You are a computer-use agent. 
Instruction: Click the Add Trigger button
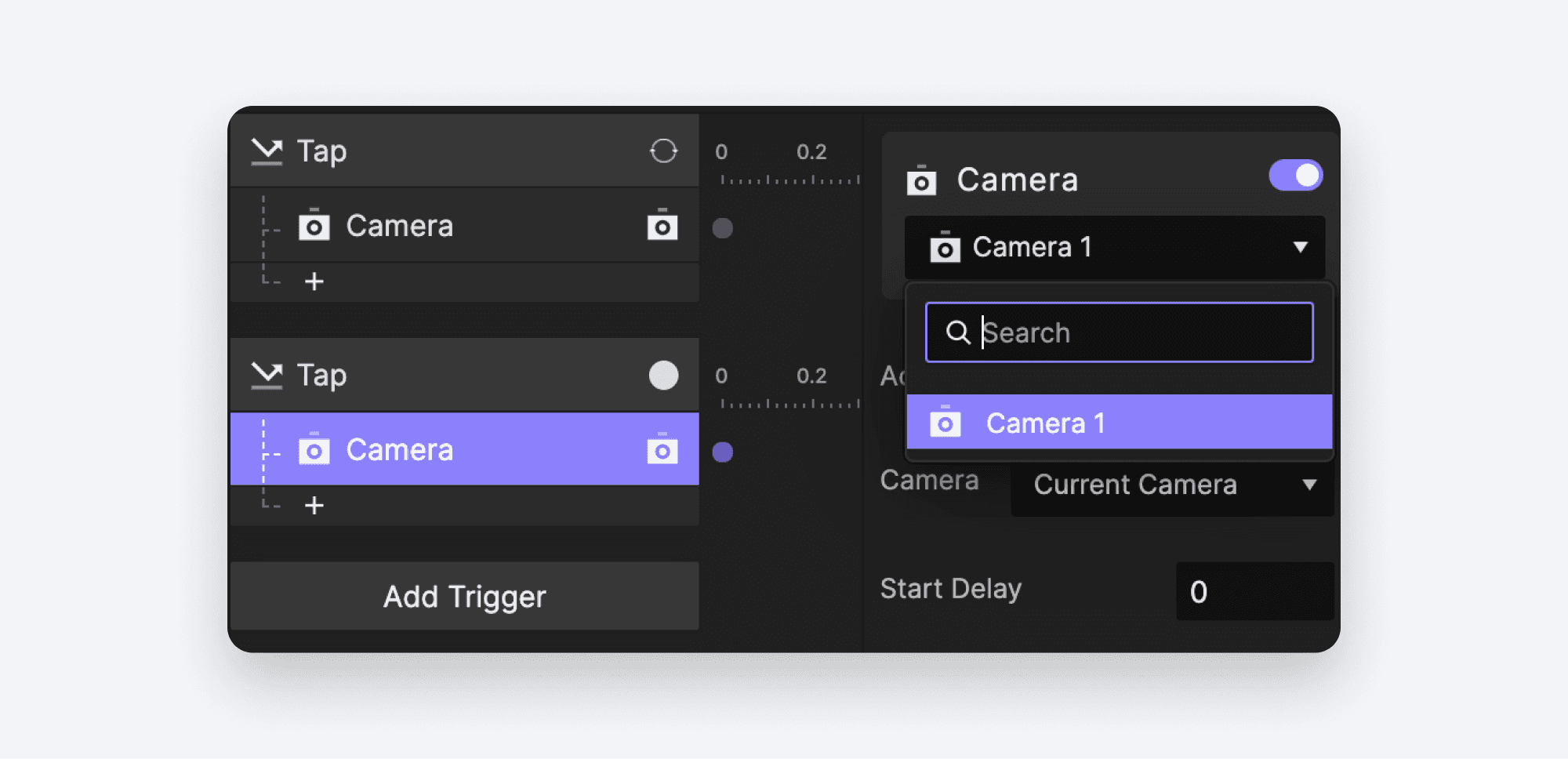coord(464,597)
